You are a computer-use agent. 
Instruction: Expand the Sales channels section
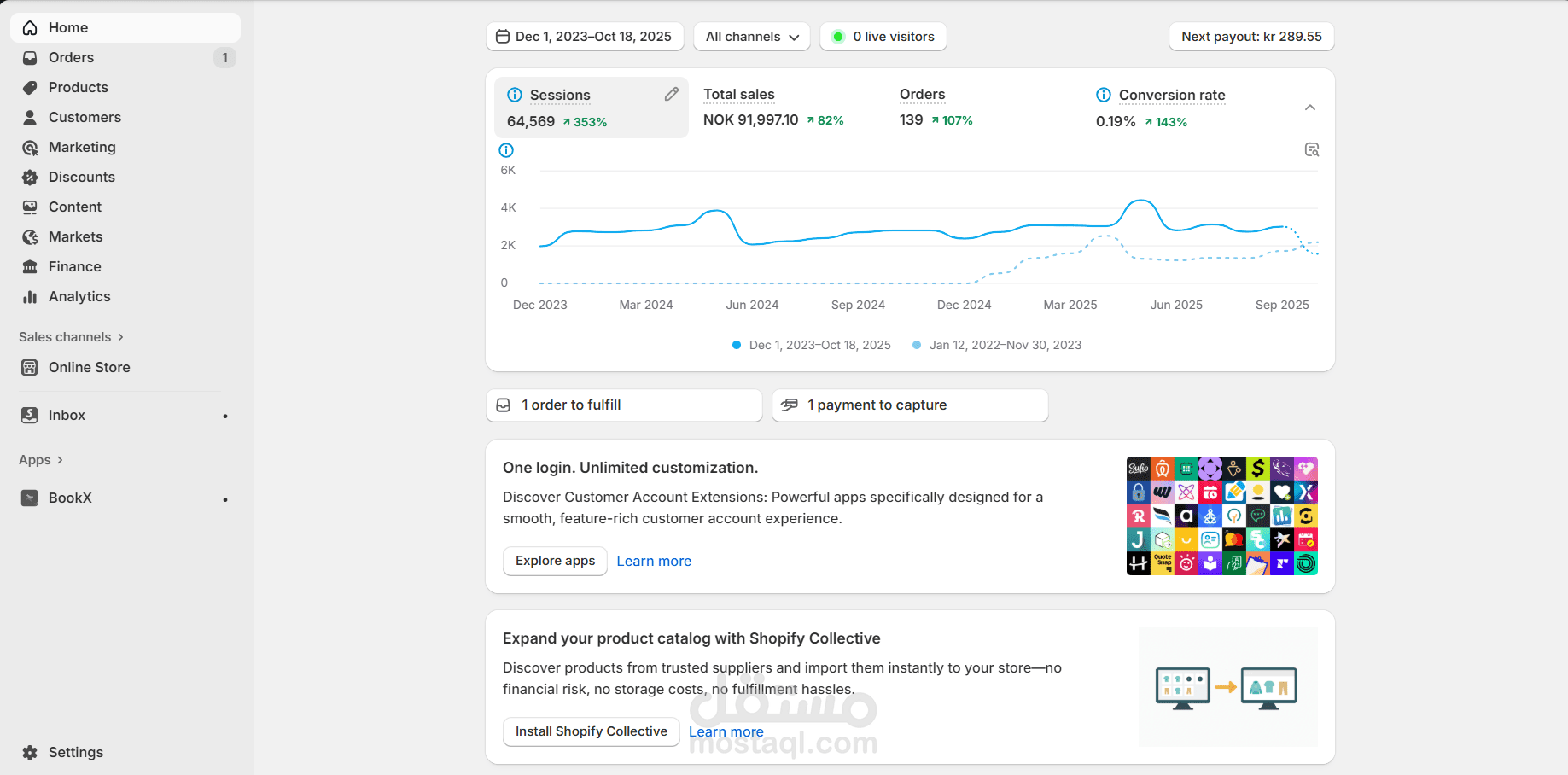click(72, 337)
